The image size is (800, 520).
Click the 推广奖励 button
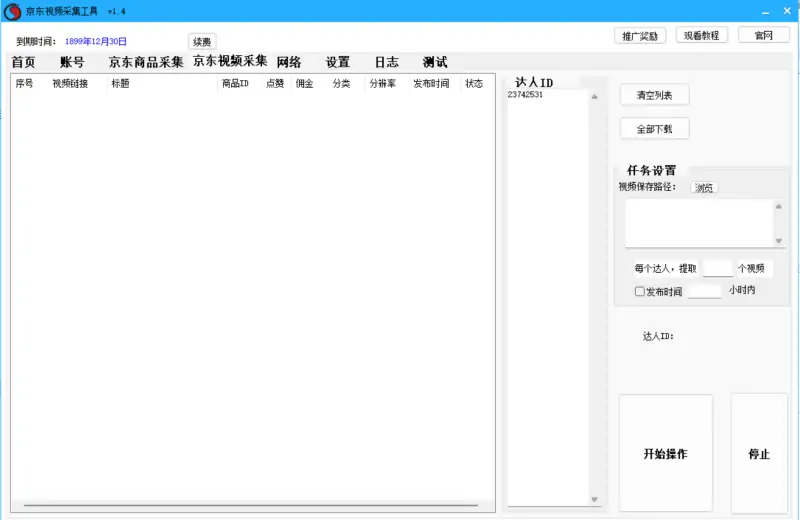(x=640, y=36)
